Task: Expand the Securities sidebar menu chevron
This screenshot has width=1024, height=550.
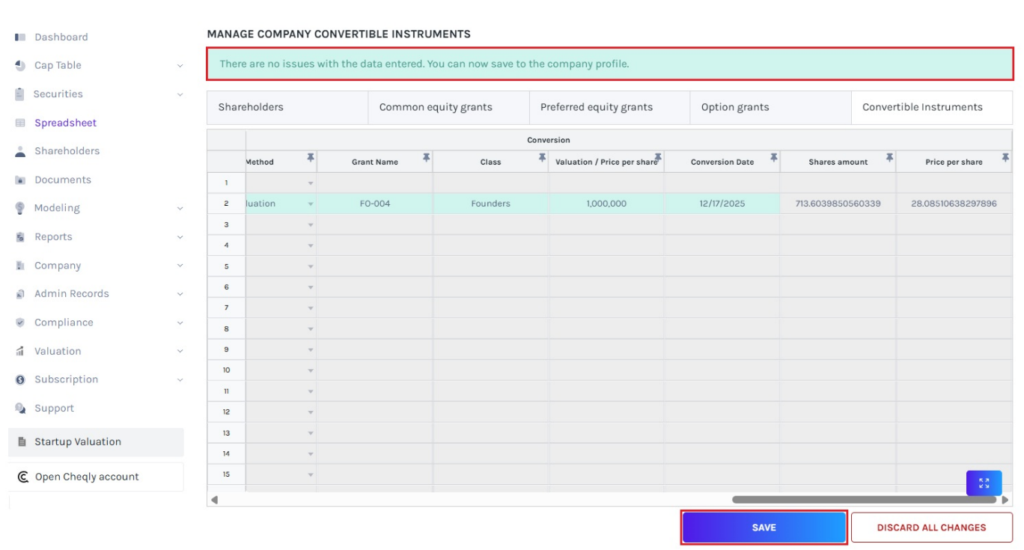Action: point(180,94)
